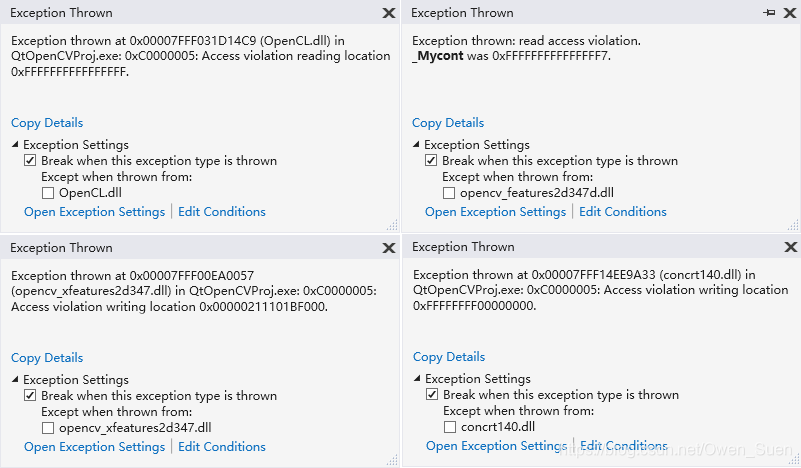Edit Conditions for the OpenCL.dll exception
Image resolution: width=801 pixels, height=468 pixels.
click(221, 212)
